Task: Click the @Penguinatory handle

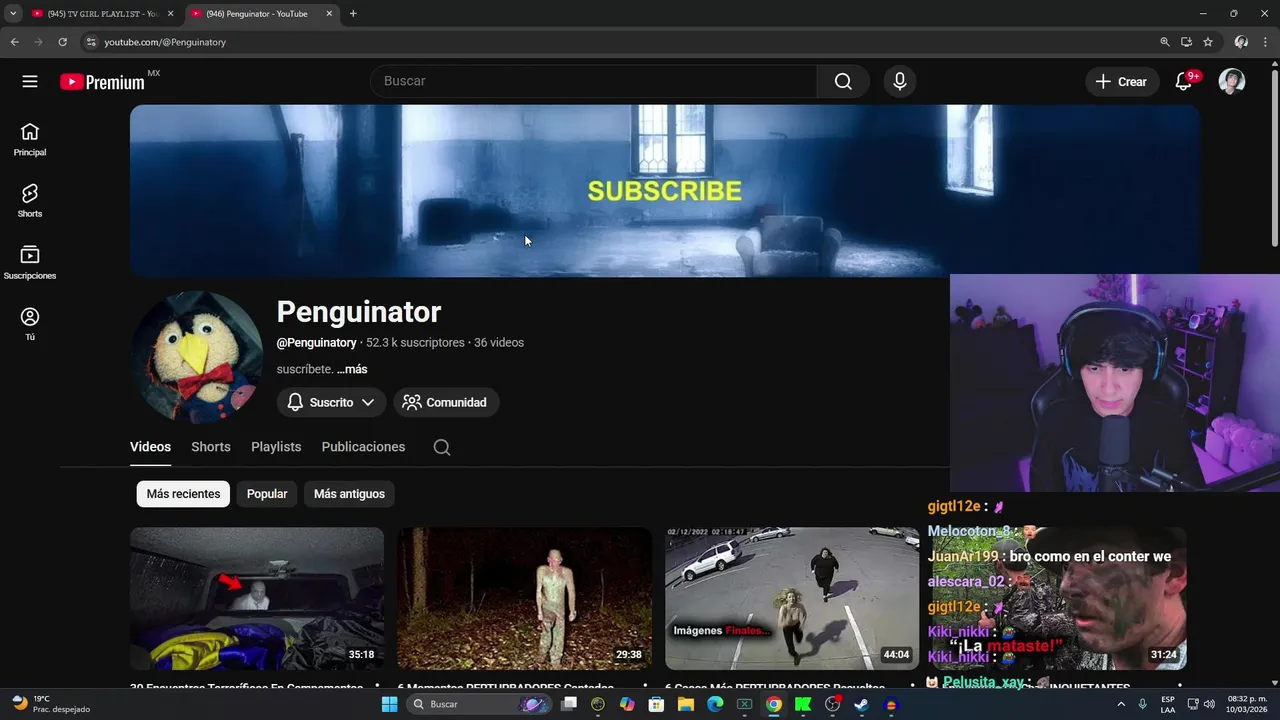Action: click(317, 342)
